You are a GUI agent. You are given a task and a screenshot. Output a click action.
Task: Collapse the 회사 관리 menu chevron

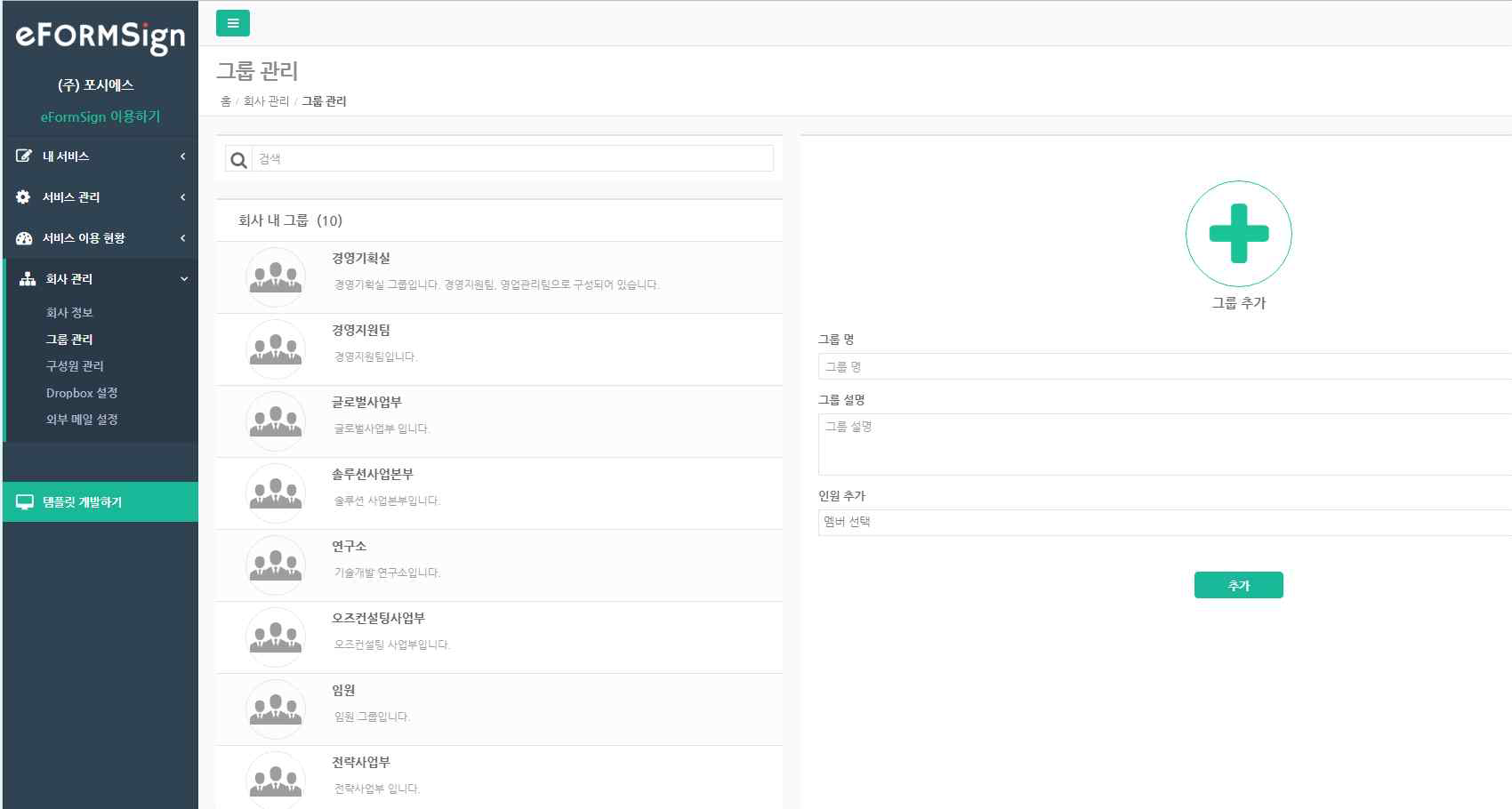[x=184, y=279]
